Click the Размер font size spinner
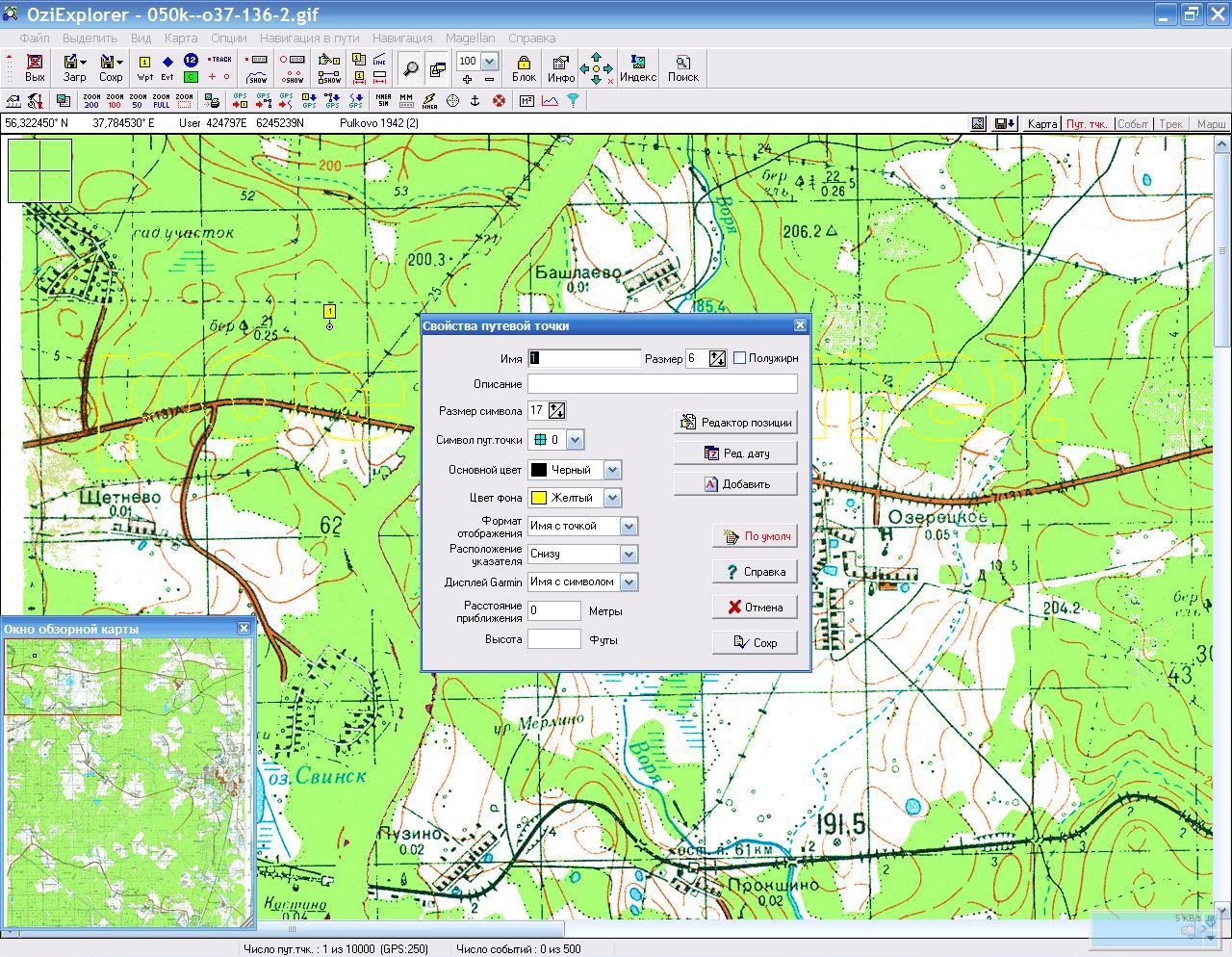1232x957 pixels. click(717, 358)
